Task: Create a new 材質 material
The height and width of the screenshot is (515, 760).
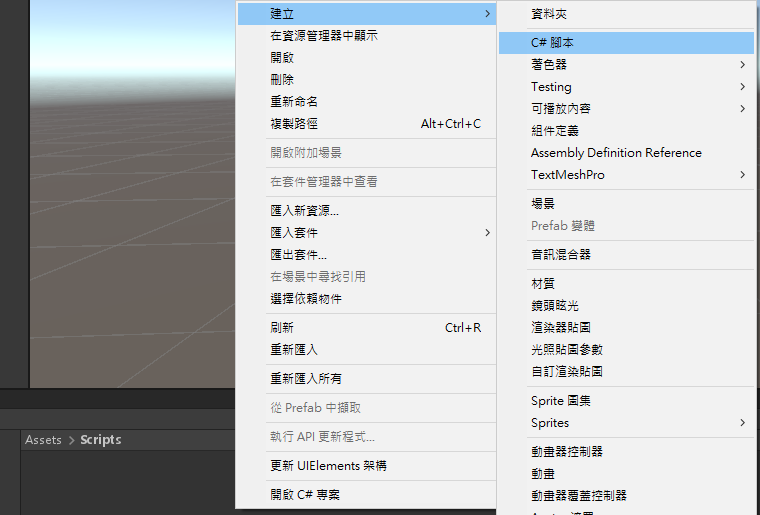Action: pos(543,284)
